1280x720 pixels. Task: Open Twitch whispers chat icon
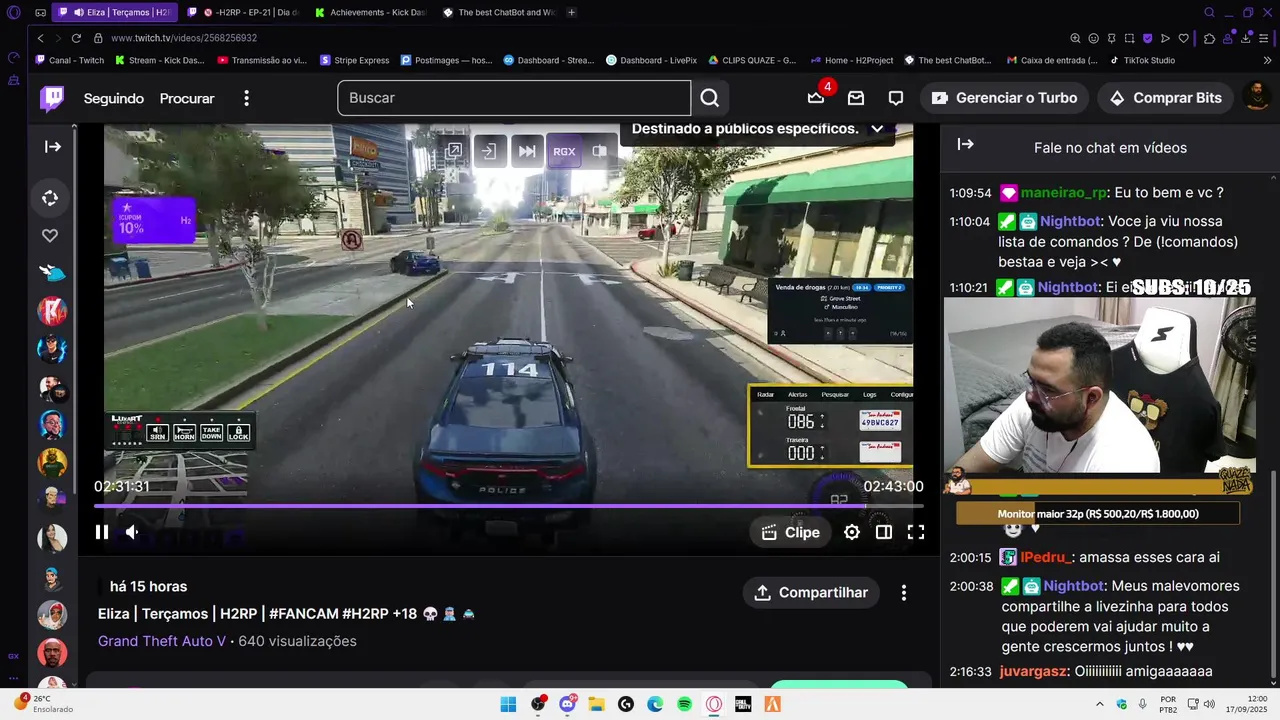(x=896, y=98)
